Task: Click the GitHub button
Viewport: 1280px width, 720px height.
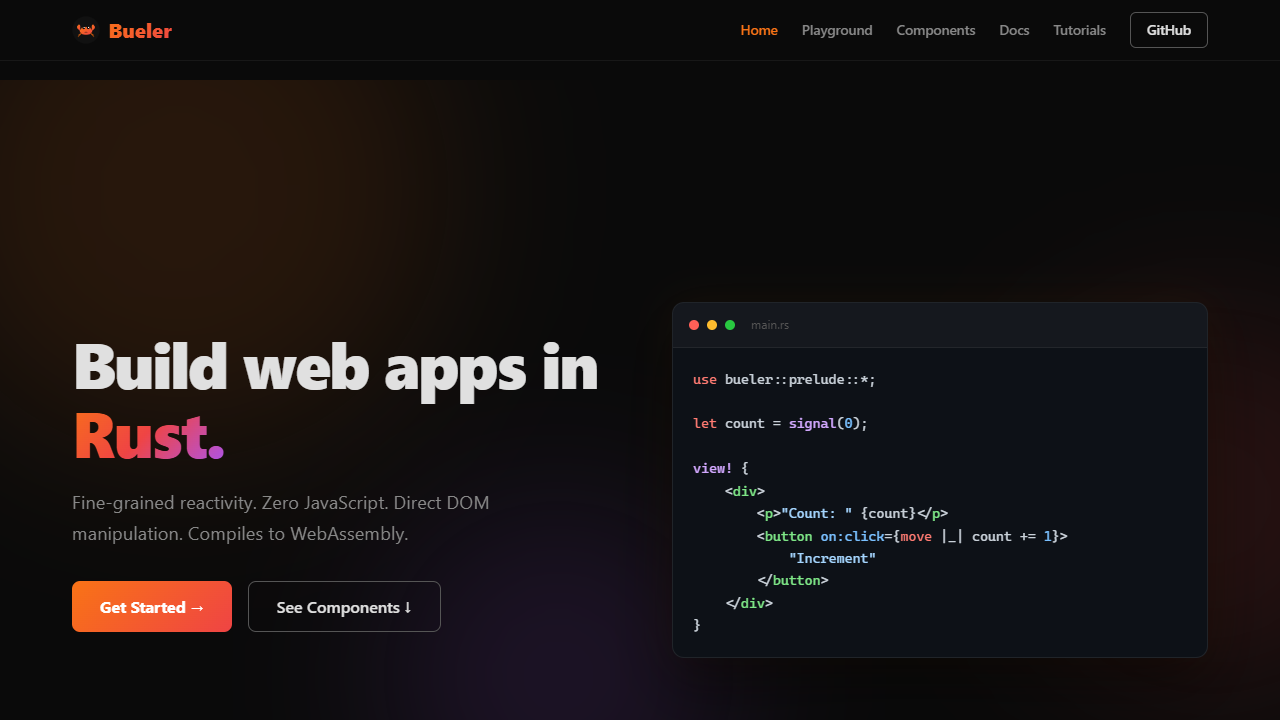Action: click(1169, 30)
